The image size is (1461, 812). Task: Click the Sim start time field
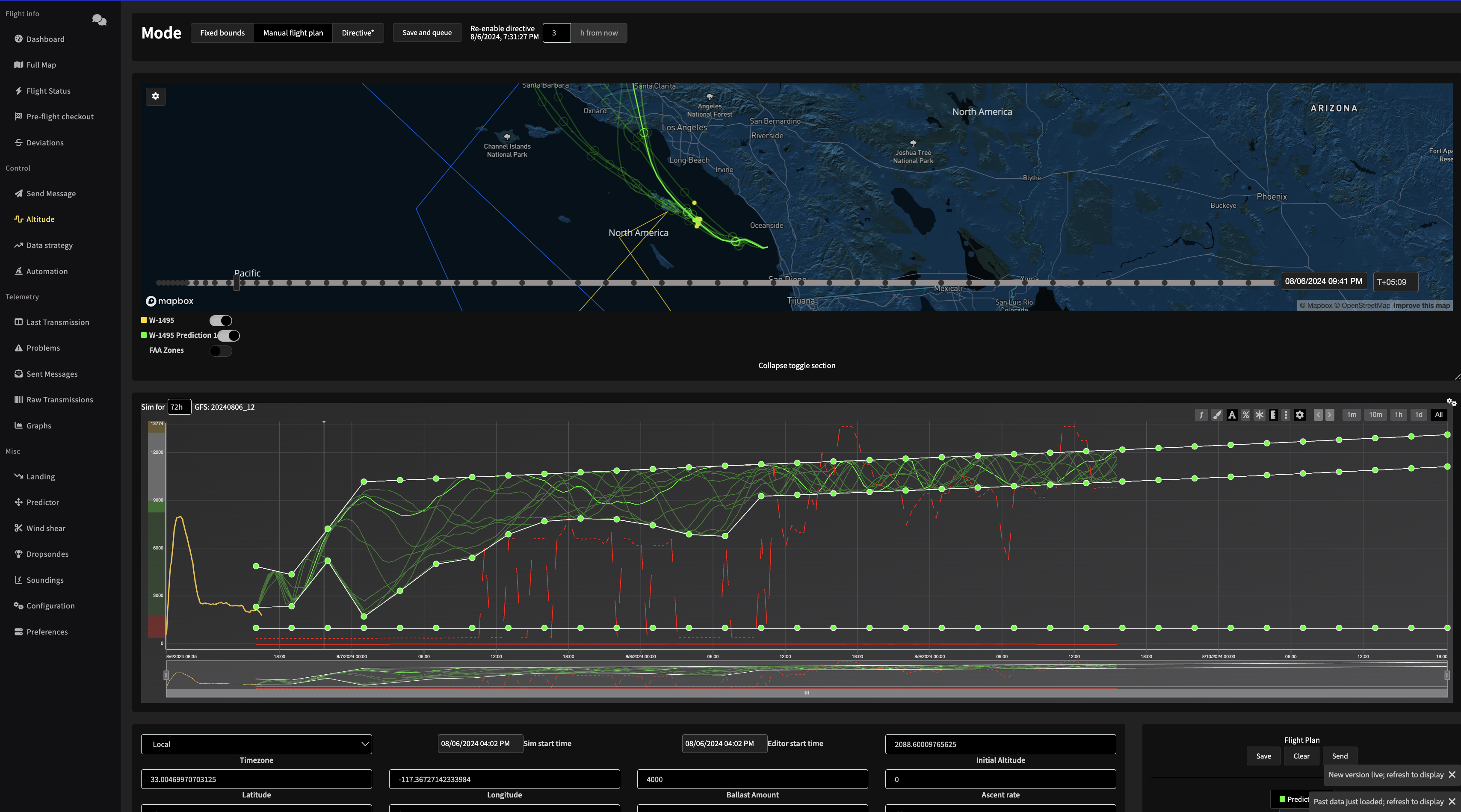480,744
